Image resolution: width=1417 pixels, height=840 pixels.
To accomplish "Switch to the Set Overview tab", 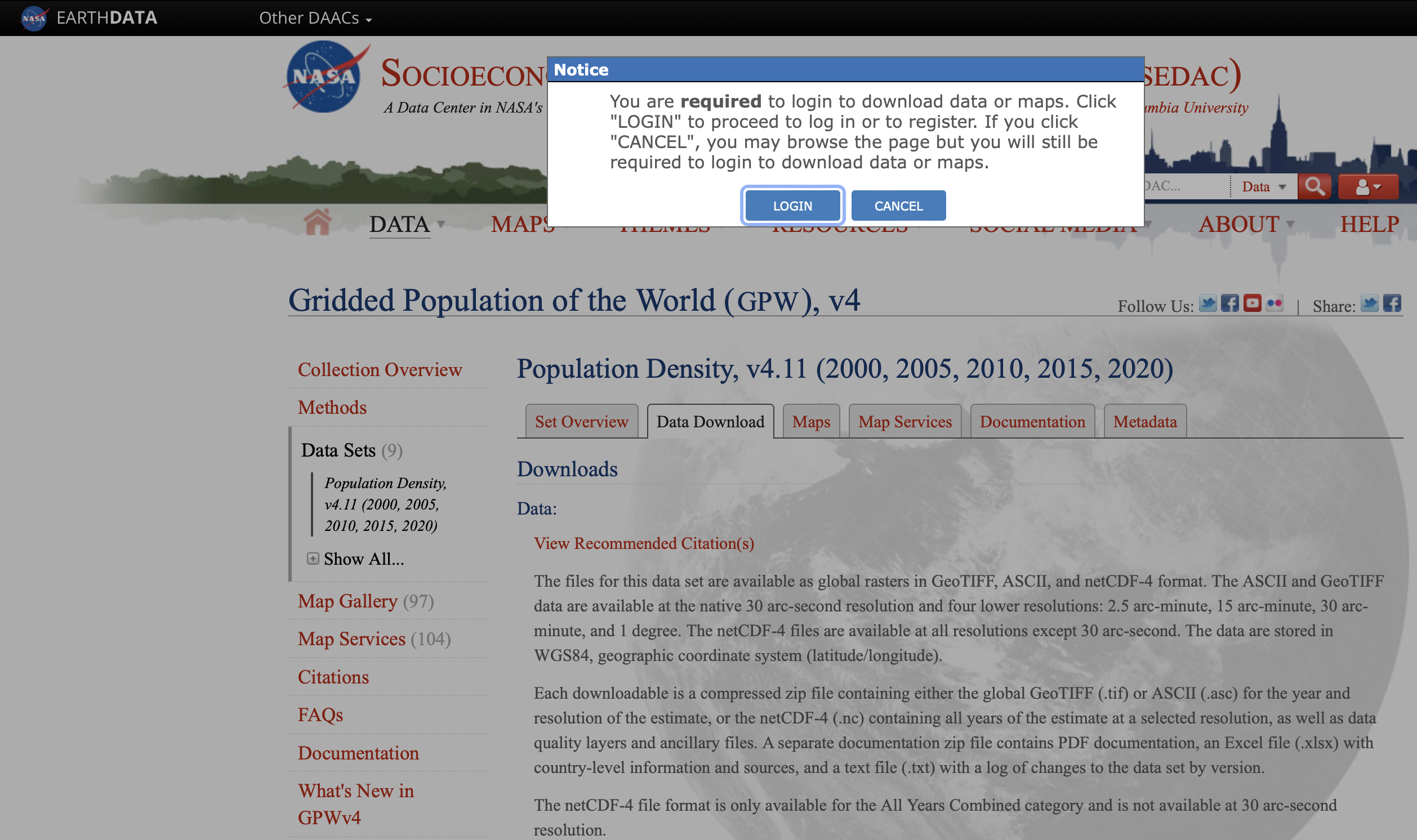I will (x=581, y=422).
